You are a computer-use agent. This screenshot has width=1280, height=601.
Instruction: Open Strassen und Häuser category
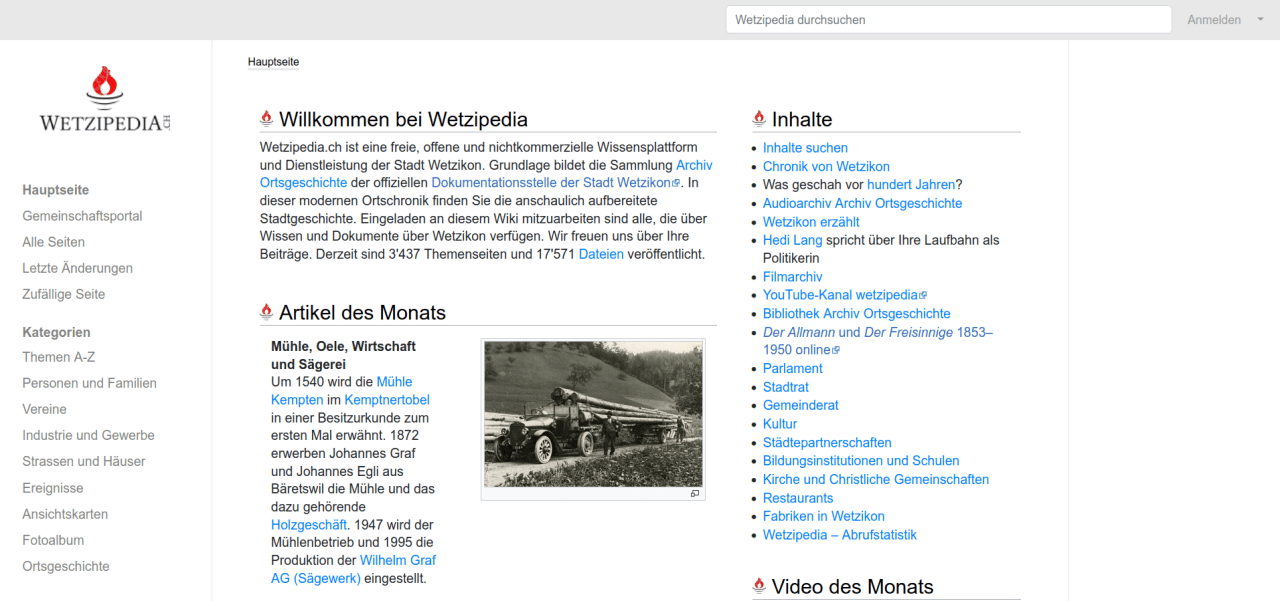point(84,461)
